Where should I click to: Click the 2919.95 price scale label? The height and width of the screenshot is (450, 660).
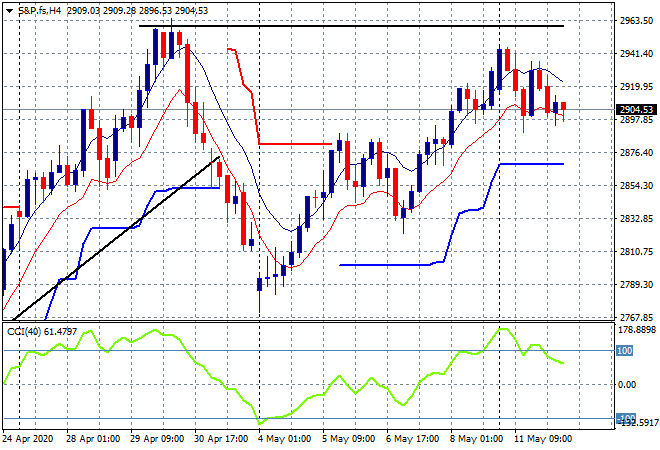point(636,87)
